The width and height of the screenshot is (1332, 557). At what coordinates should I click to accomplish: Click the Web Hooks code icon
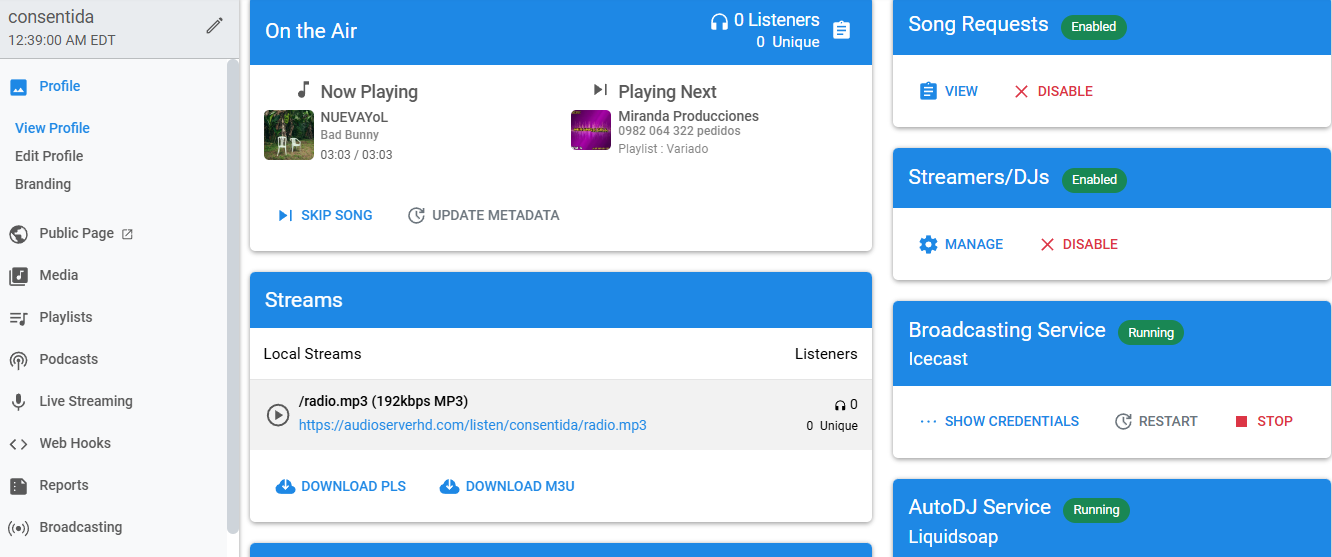tap(18, 444)
